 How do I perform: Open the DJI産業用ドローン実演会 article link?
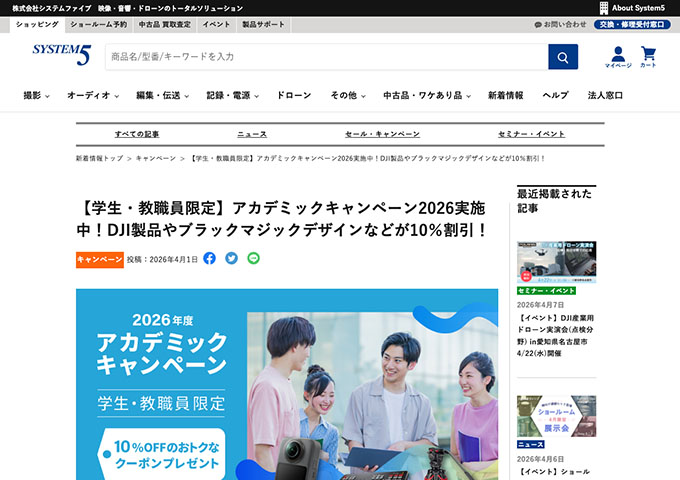pyautogui.click(x=556, y=336)
